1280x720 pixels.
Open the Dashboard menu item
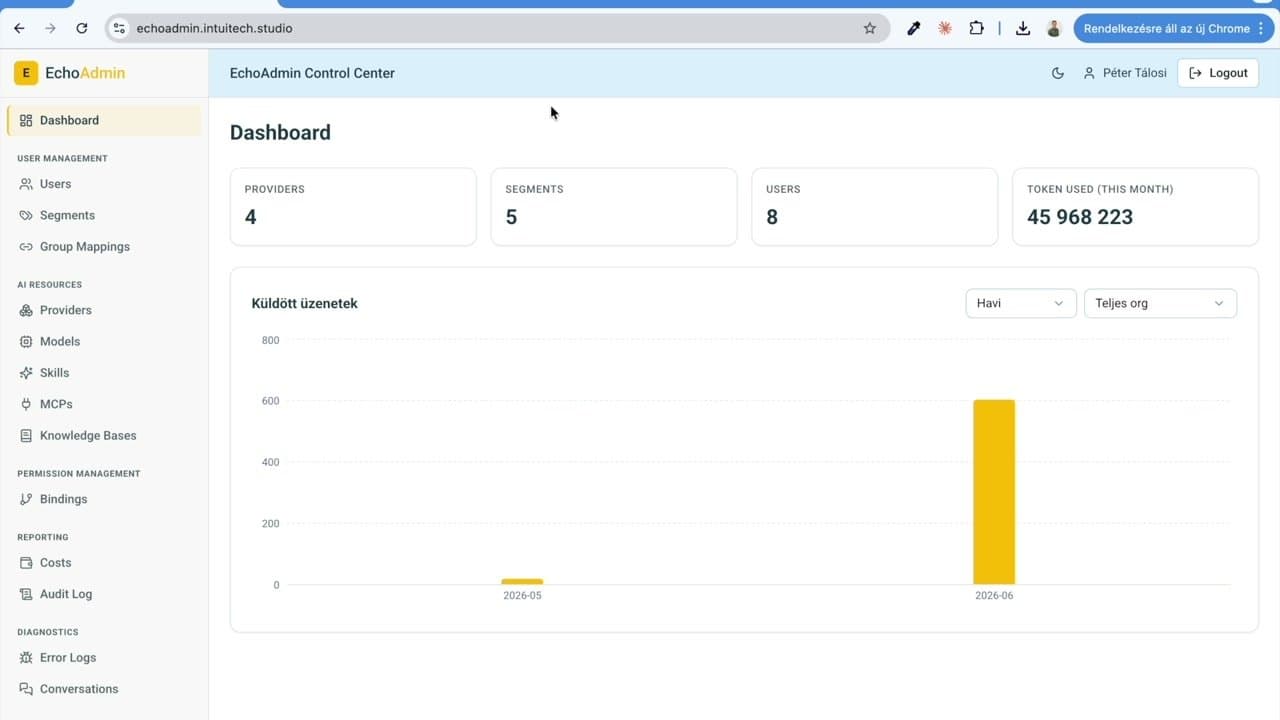(104, 120)
